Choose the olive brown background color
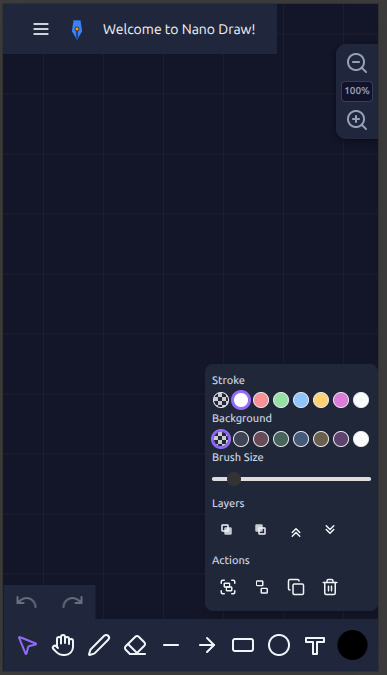 click(321, 439)
